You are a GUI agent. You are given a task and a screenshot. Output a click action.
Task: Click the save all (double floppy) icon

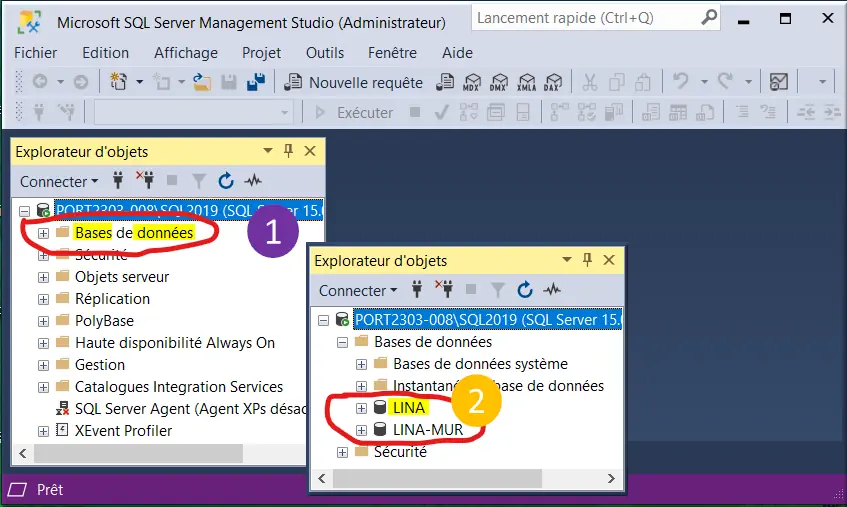point(256,82)
